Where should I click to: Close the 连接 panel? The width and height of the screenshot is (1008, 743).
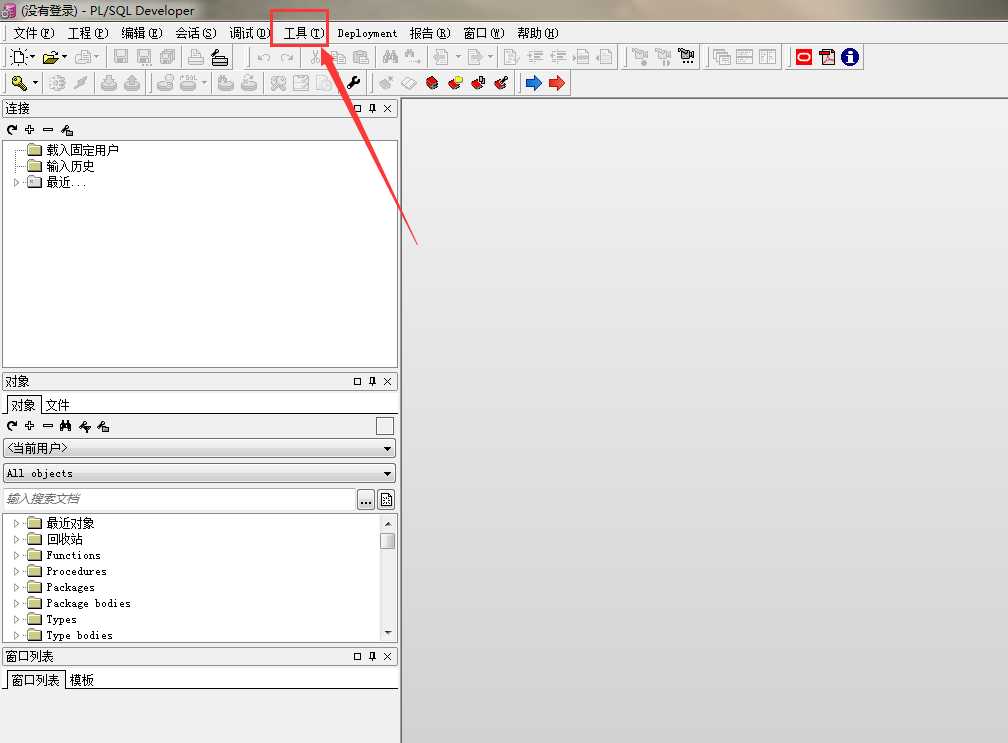(x=388, y=109)
